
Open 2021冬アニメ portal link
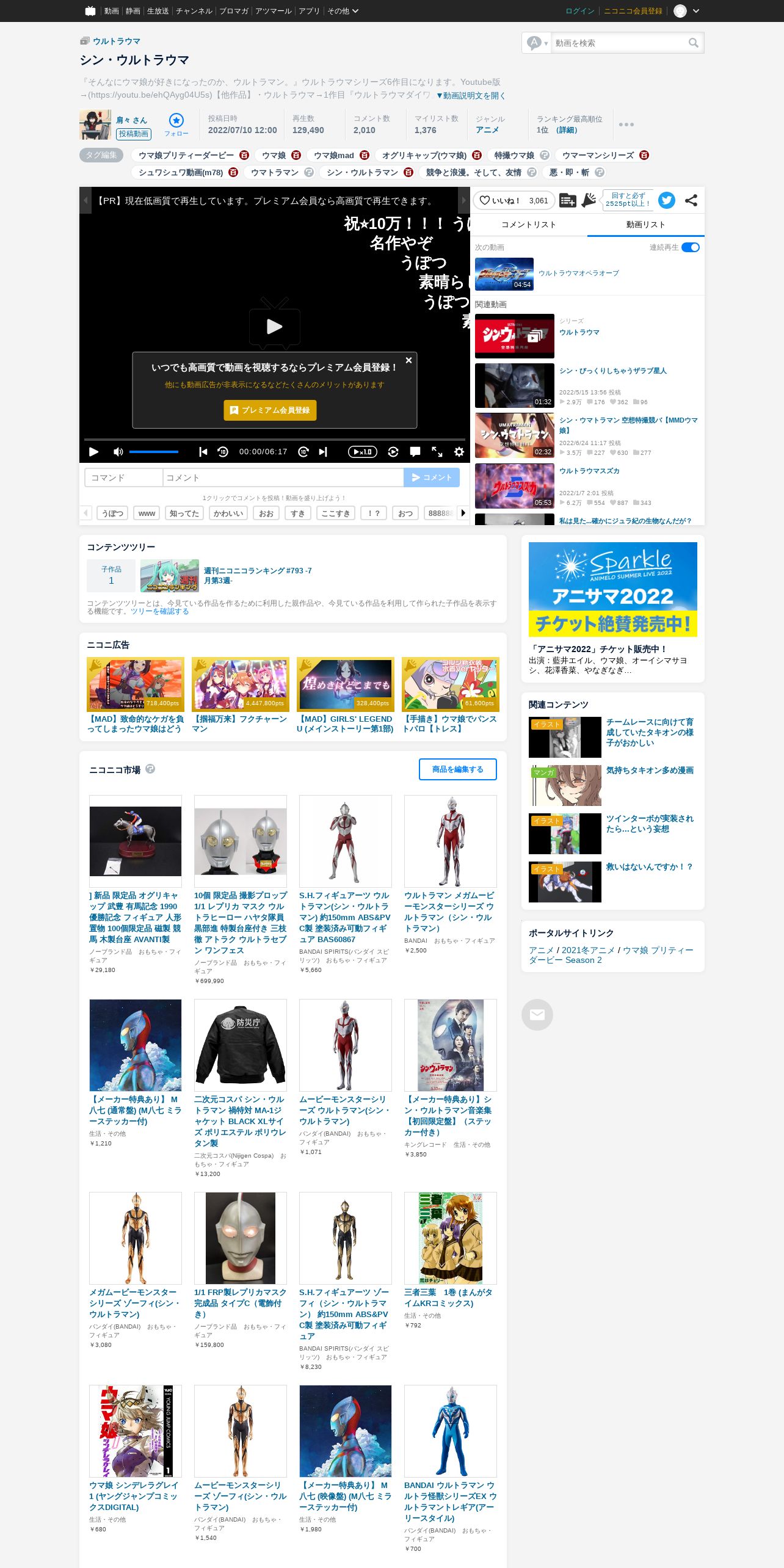[588, 950]
